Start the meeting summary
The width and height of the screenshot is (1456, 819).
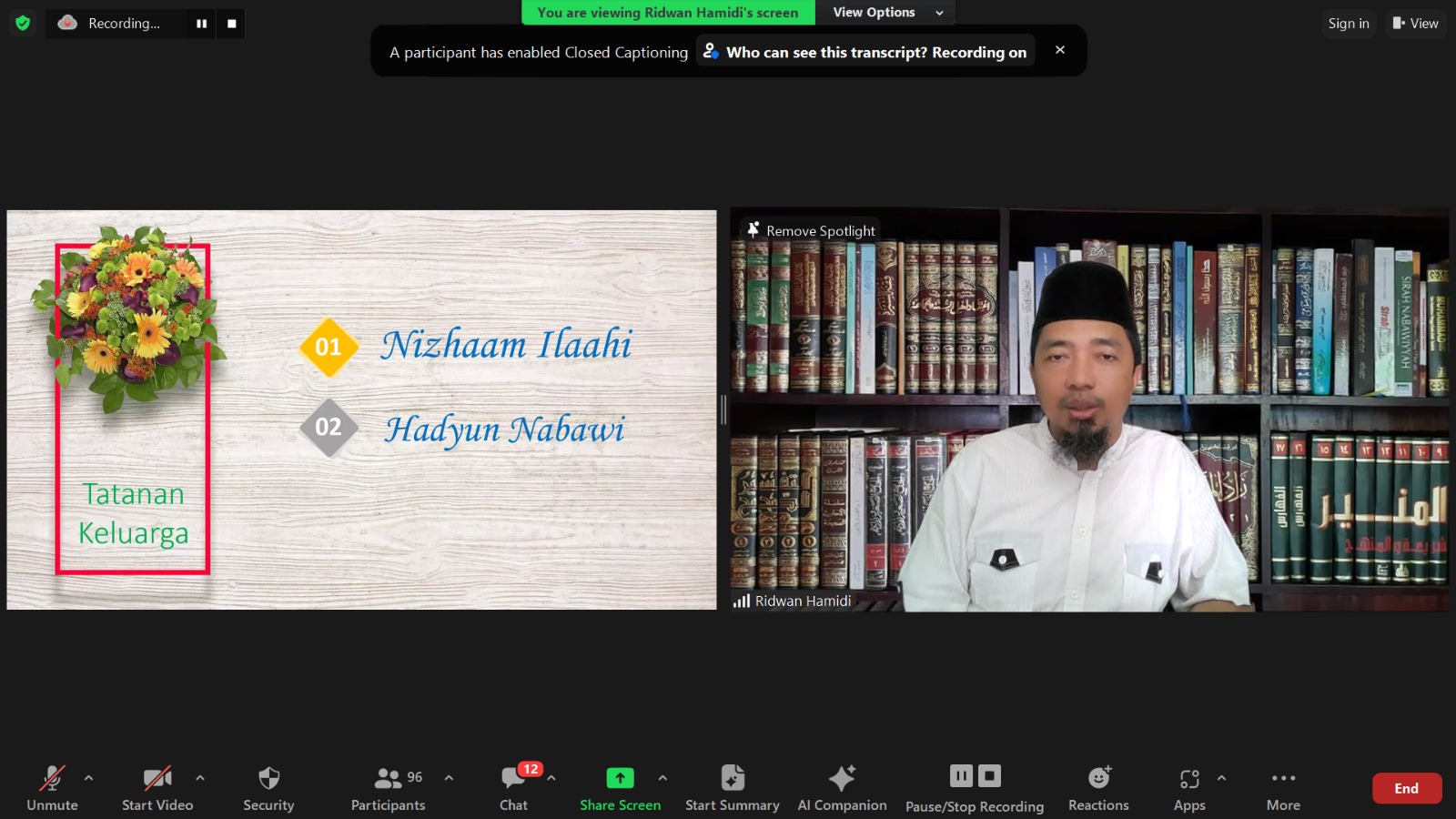(732, 788)
